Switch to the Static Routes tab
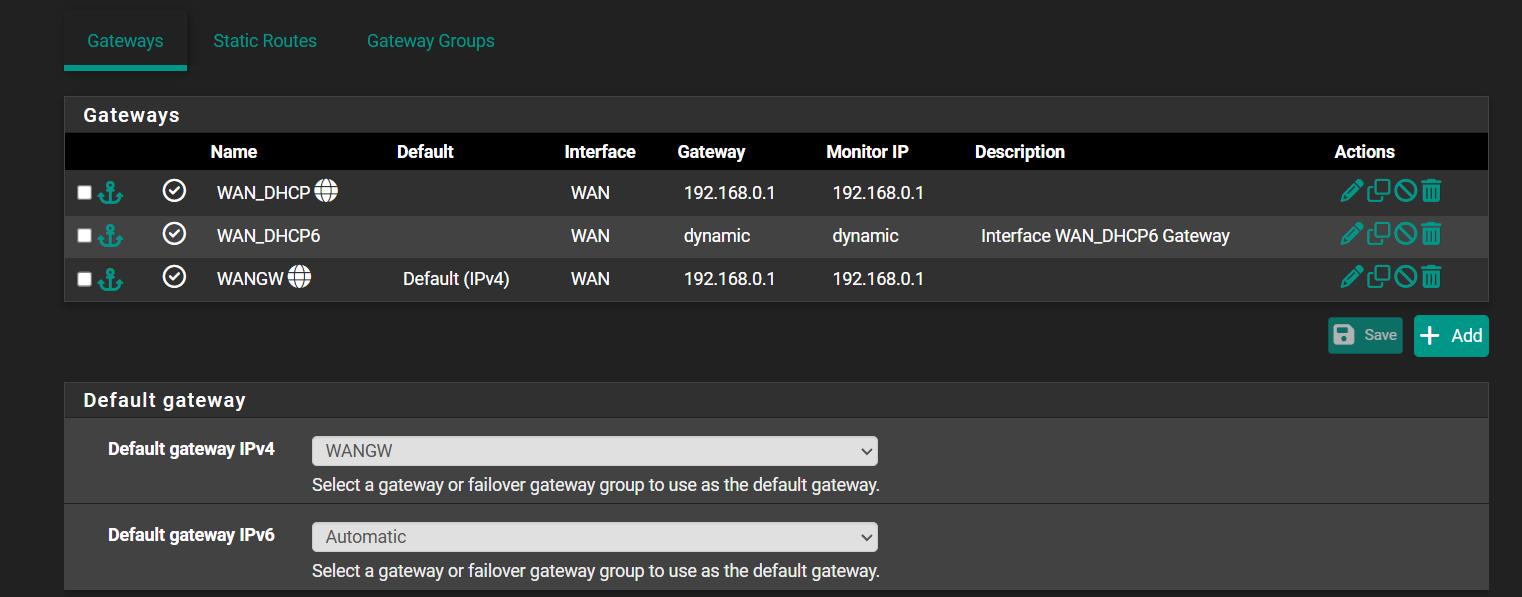 click(265, 41)
